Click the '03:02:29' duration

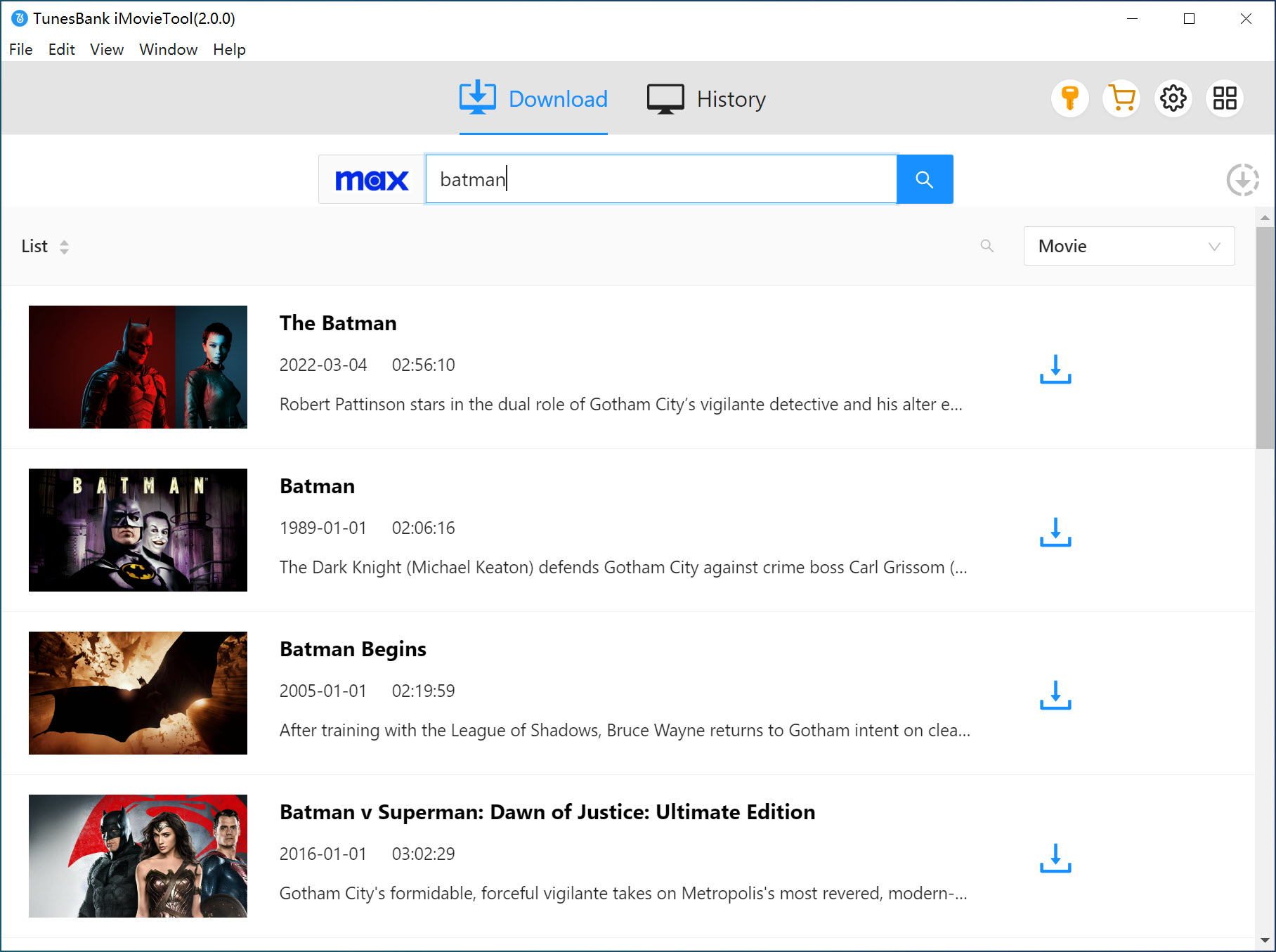(x=424, y=854)
